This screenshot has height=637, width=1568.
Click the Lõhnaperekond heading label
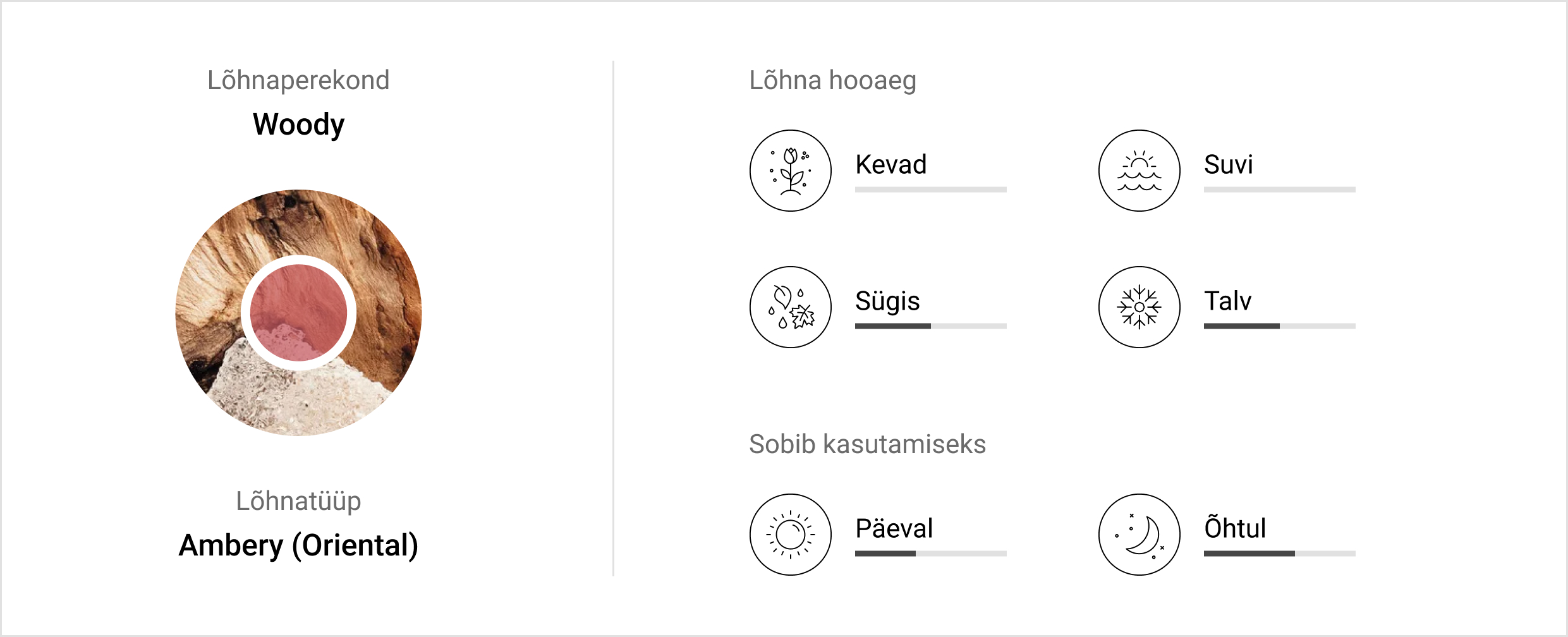coord(298,81)
